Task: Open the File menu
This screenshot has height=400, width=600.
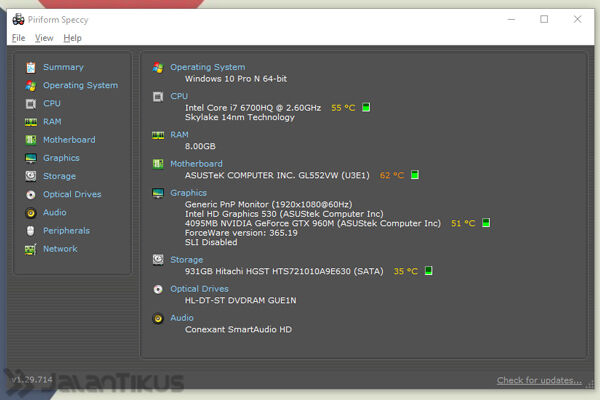Action: click(18, 38)
